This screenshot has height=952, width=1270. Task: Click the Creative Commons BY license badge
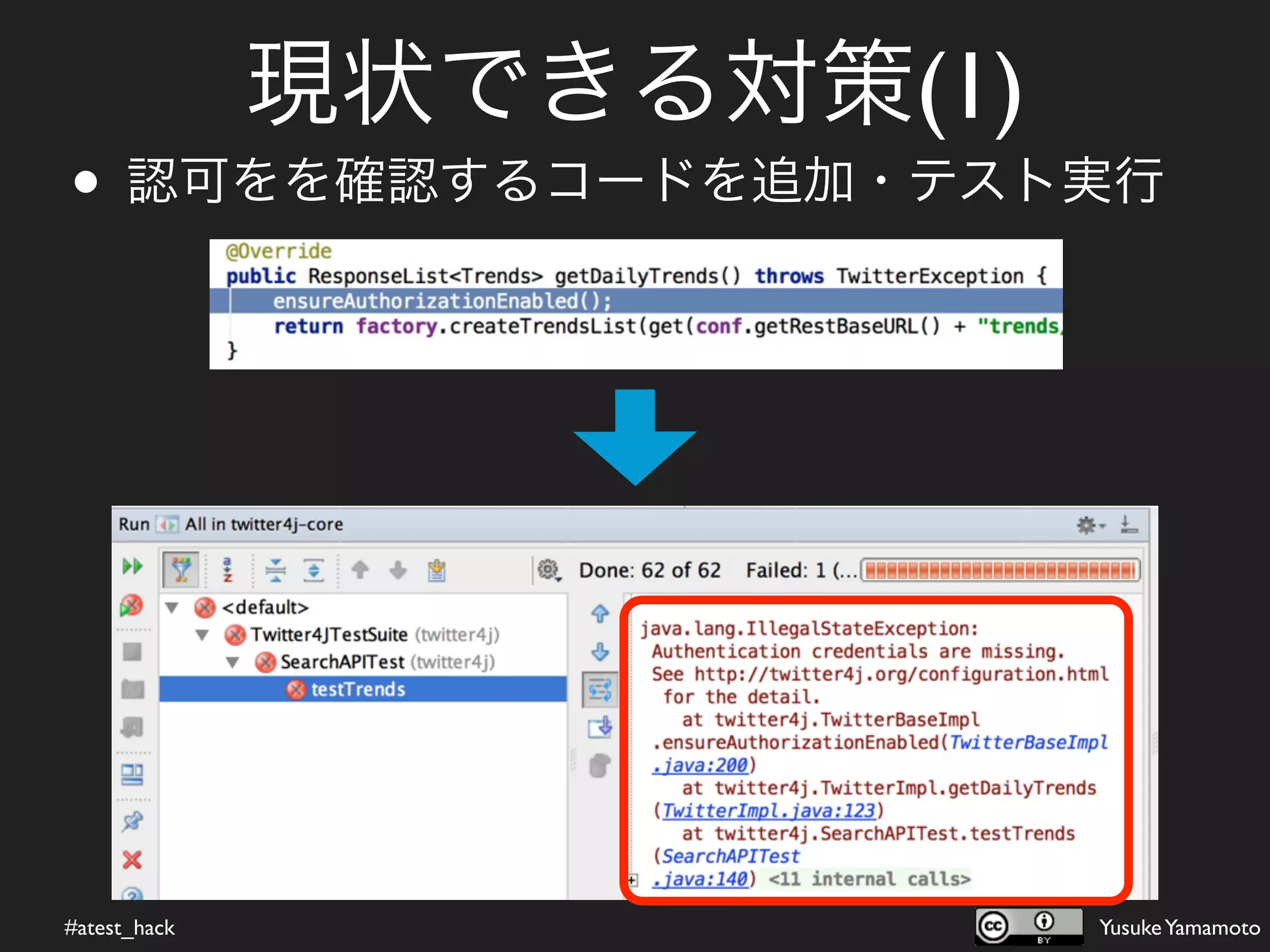(1029, 926)
